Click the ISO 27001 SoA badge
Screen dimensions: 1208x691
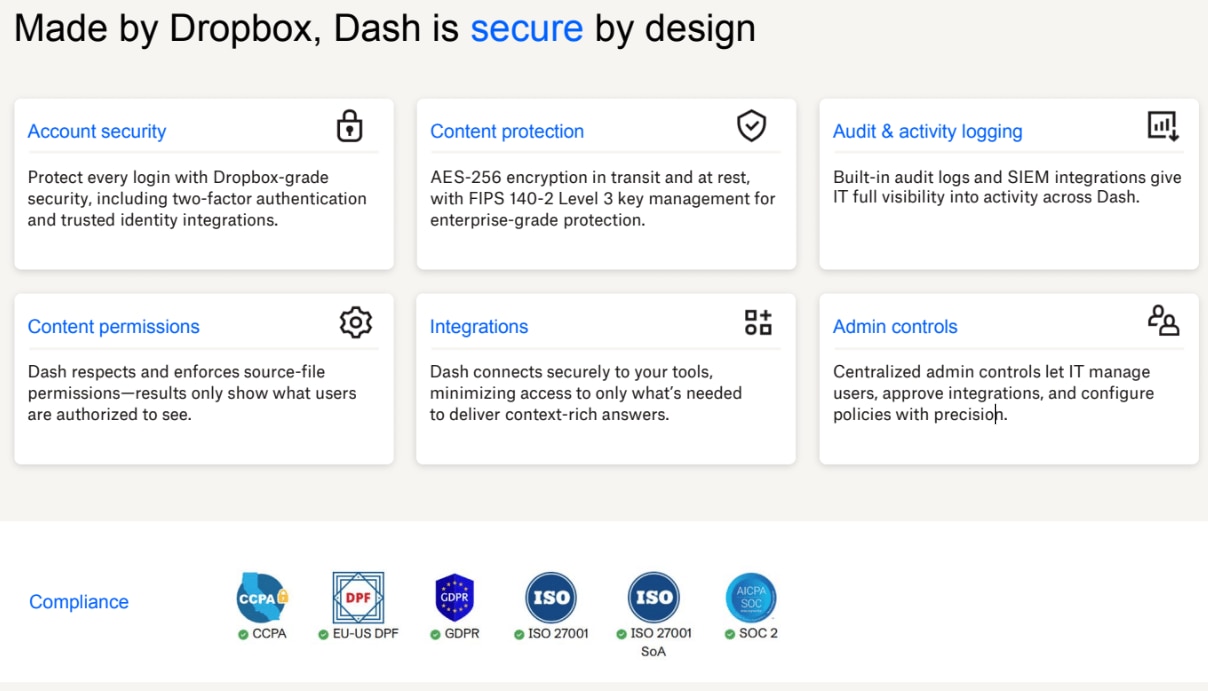click(x=654, y=598)
